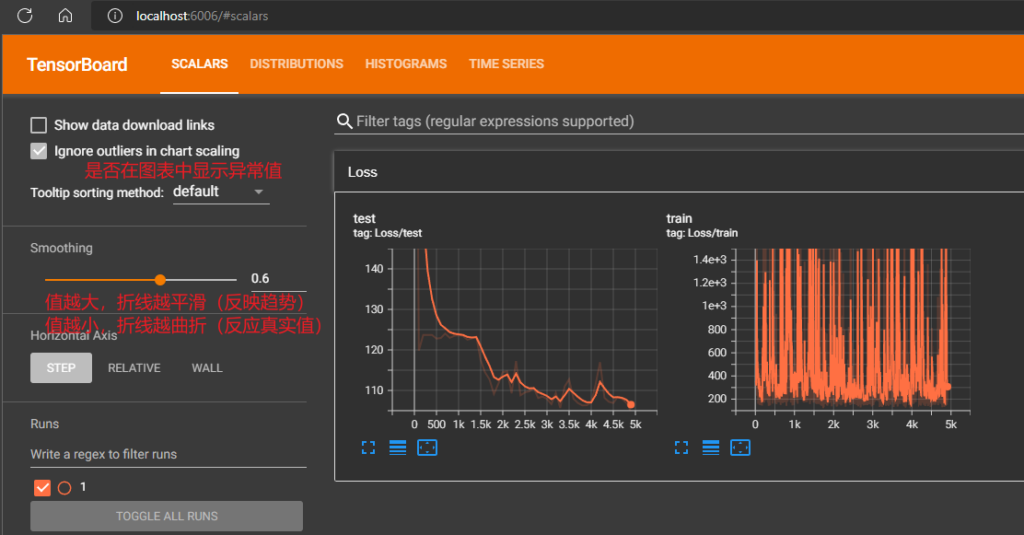Switch to the SCALARS tab

[x=199, y=64]
